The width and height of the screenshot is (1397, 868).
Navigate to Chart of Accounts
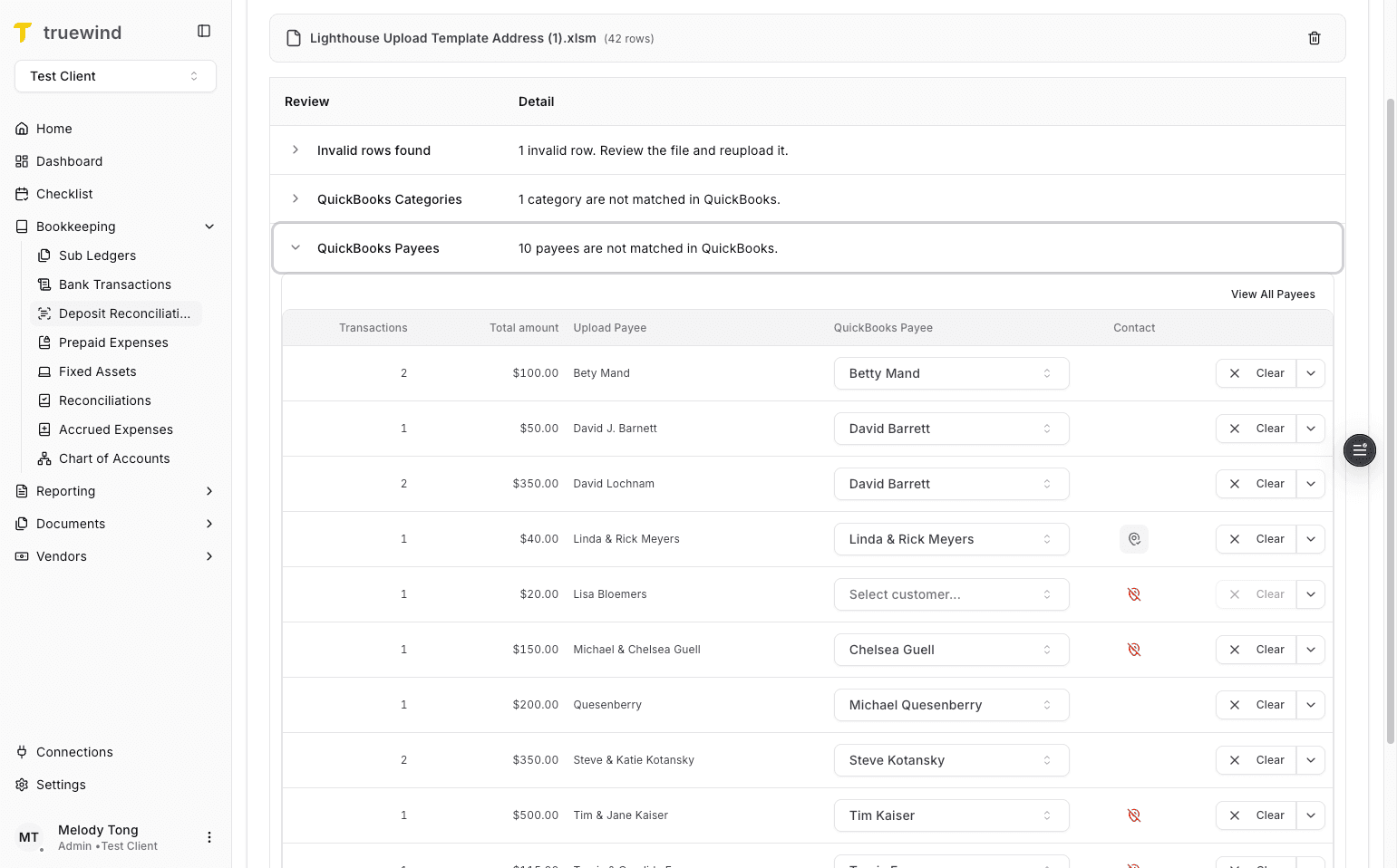tap(114, 458)
